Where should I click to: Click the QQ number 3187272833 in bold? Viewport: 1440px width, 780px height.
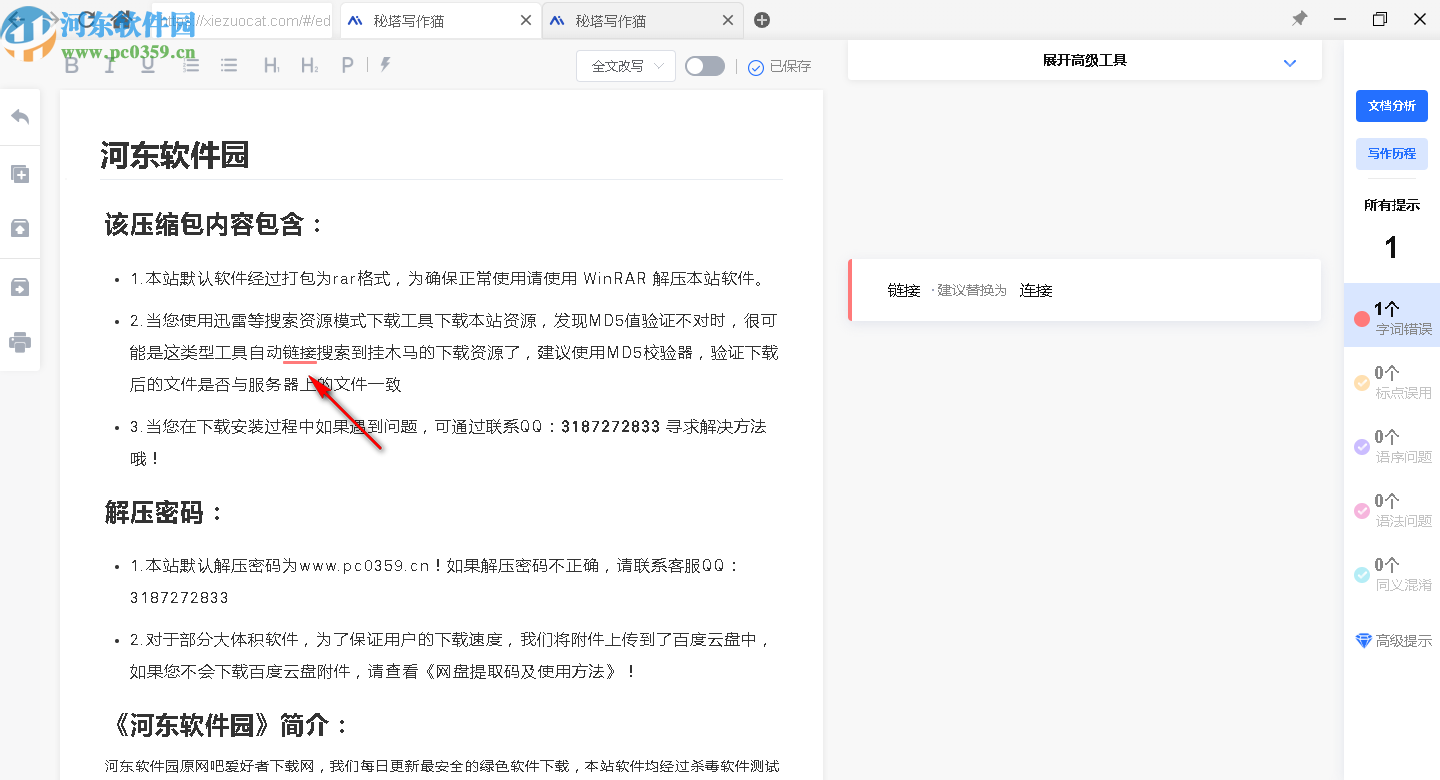click(x=611, y=427)
